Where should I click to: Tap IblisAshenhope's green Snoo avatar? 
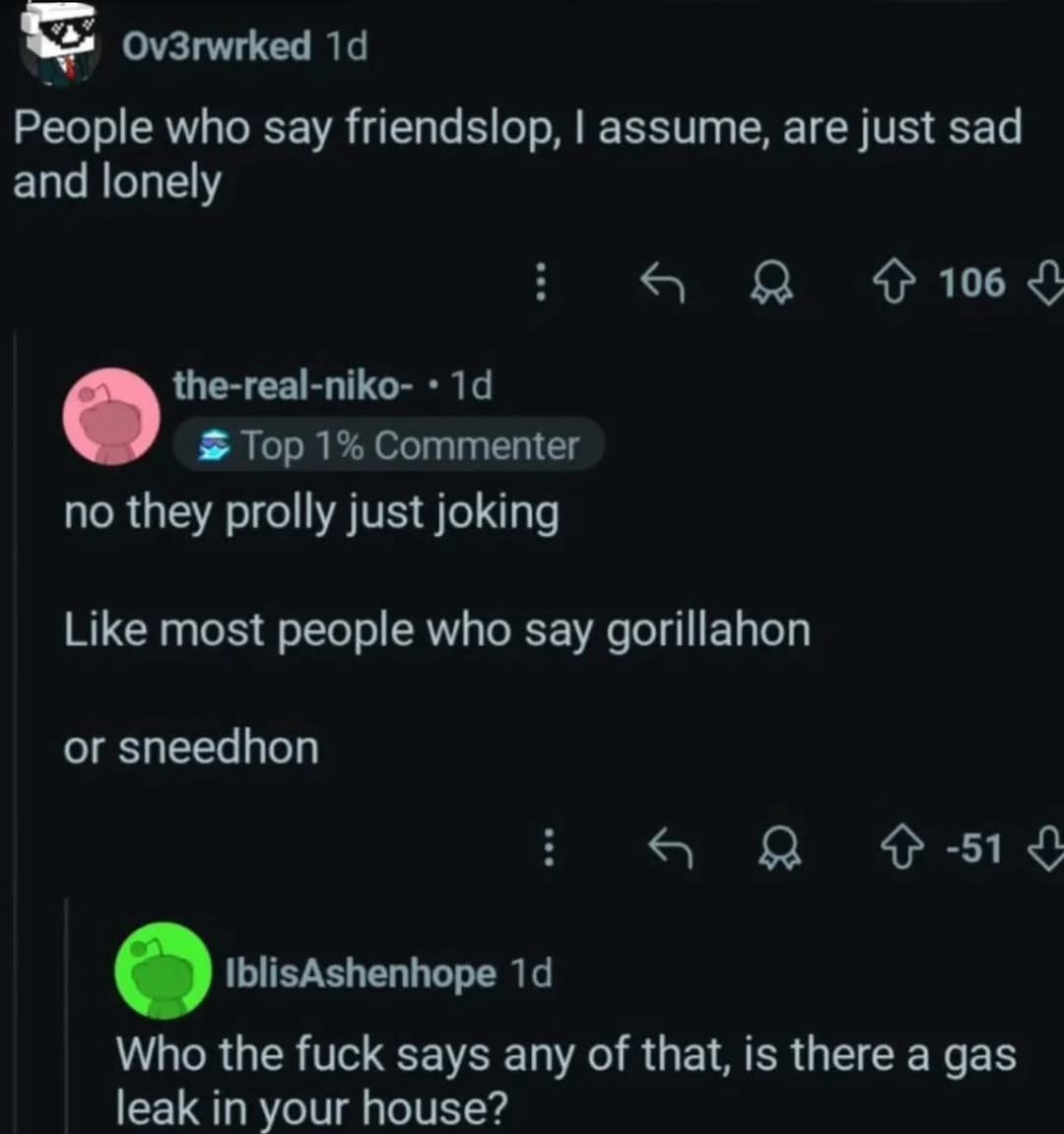(164, 970)
